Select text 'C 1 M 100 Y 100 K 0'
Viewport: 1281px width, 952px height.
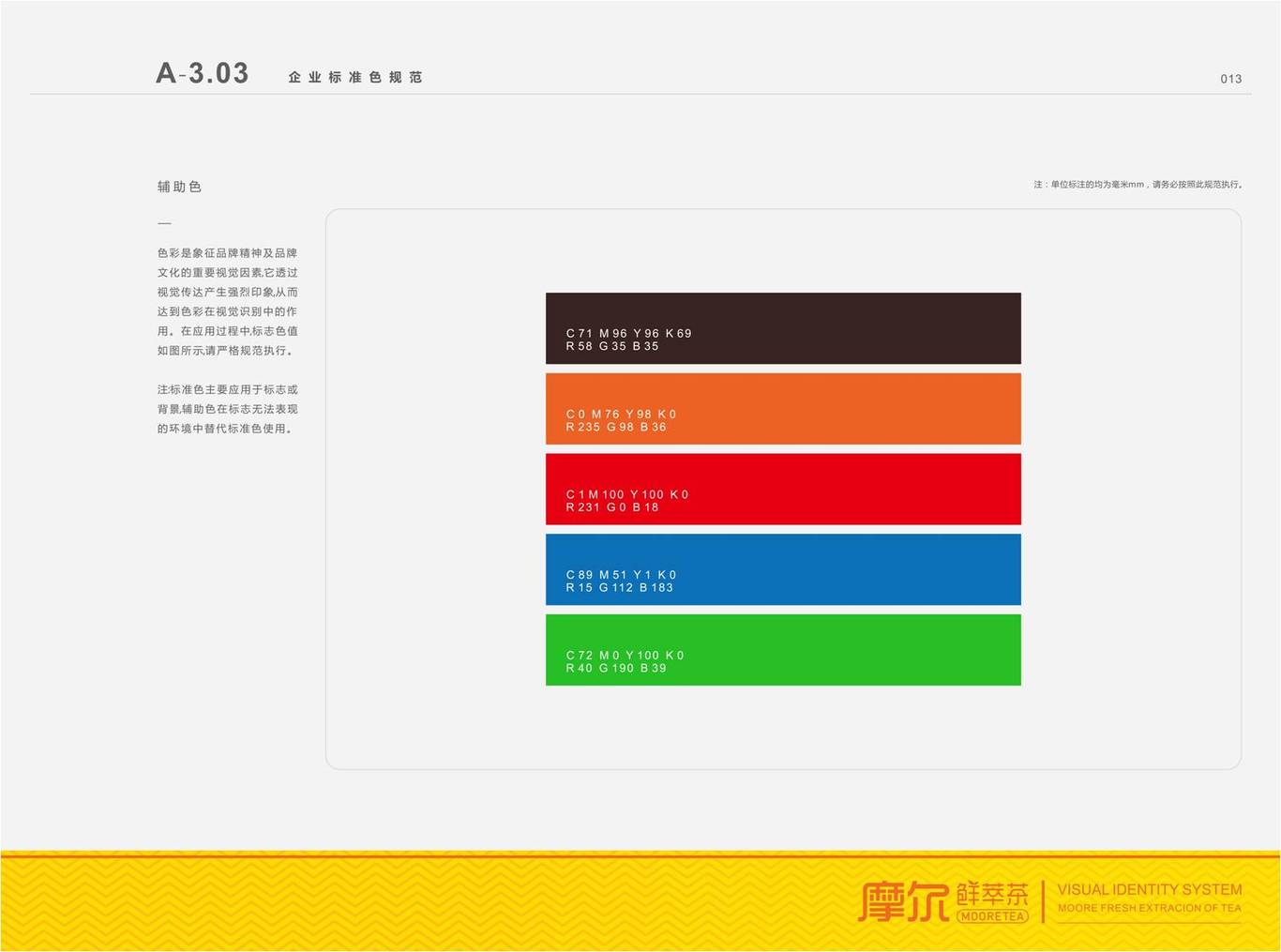click(627, 494)
